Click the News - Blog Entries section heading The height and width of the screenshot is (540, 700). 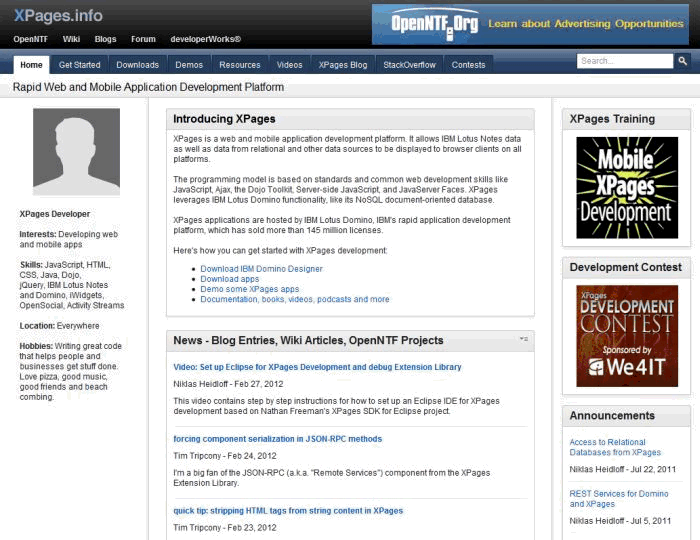click(308, 341)
